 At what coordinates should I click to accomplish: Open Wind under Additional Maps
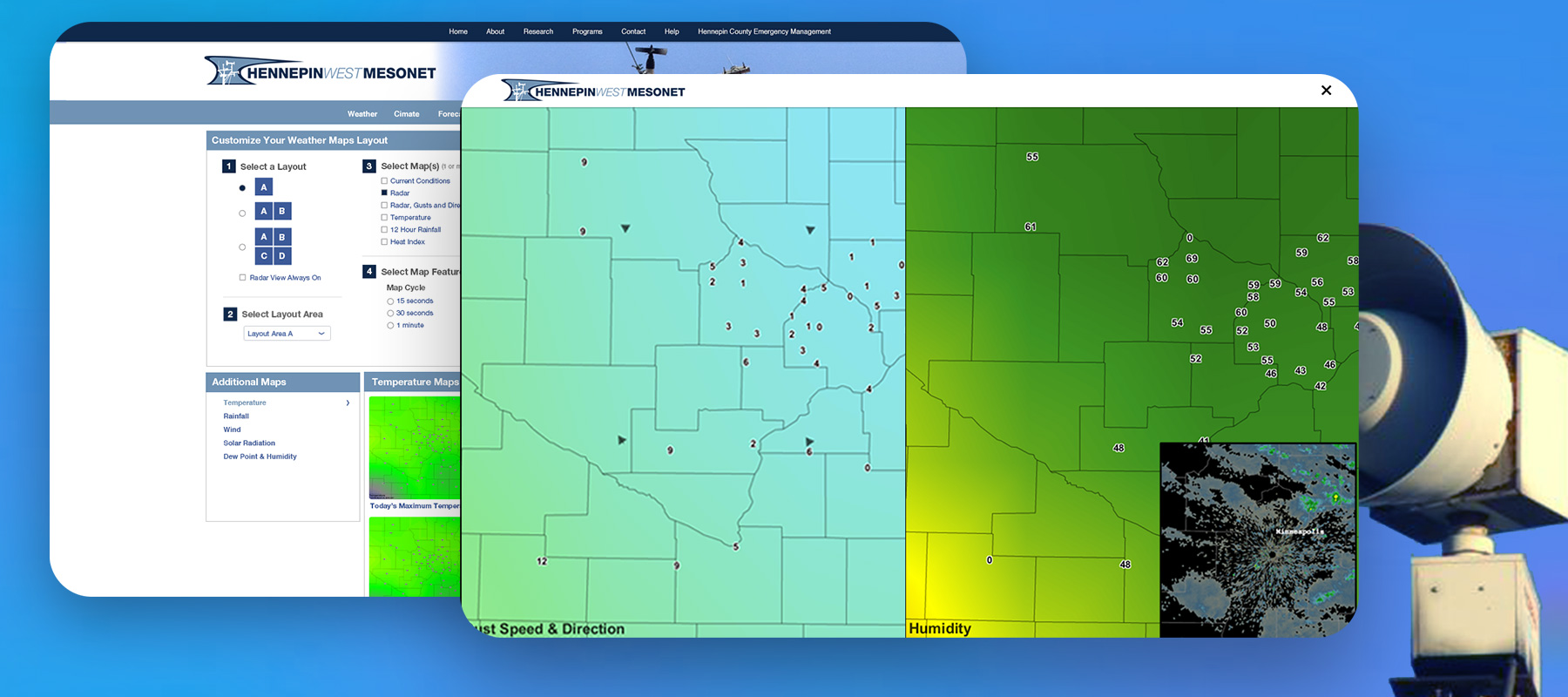tap(232, 430)
